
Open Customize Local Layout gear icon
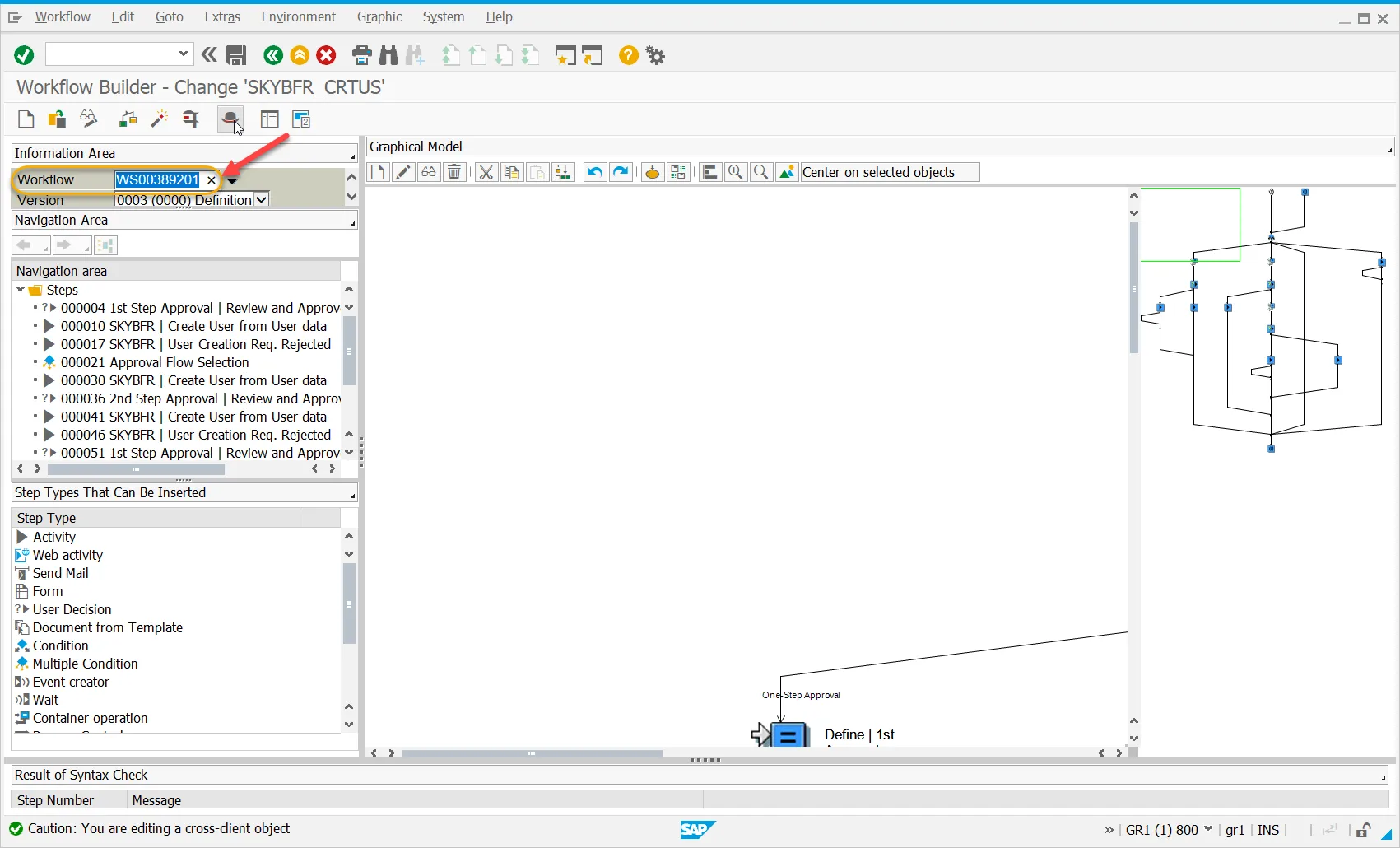655,55
